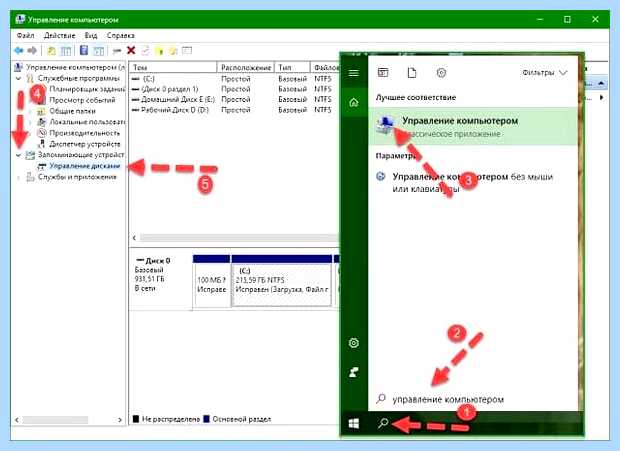Select Локальные пользователи tree item
This screenshot has width=620, height=451.
coord(87,122)
